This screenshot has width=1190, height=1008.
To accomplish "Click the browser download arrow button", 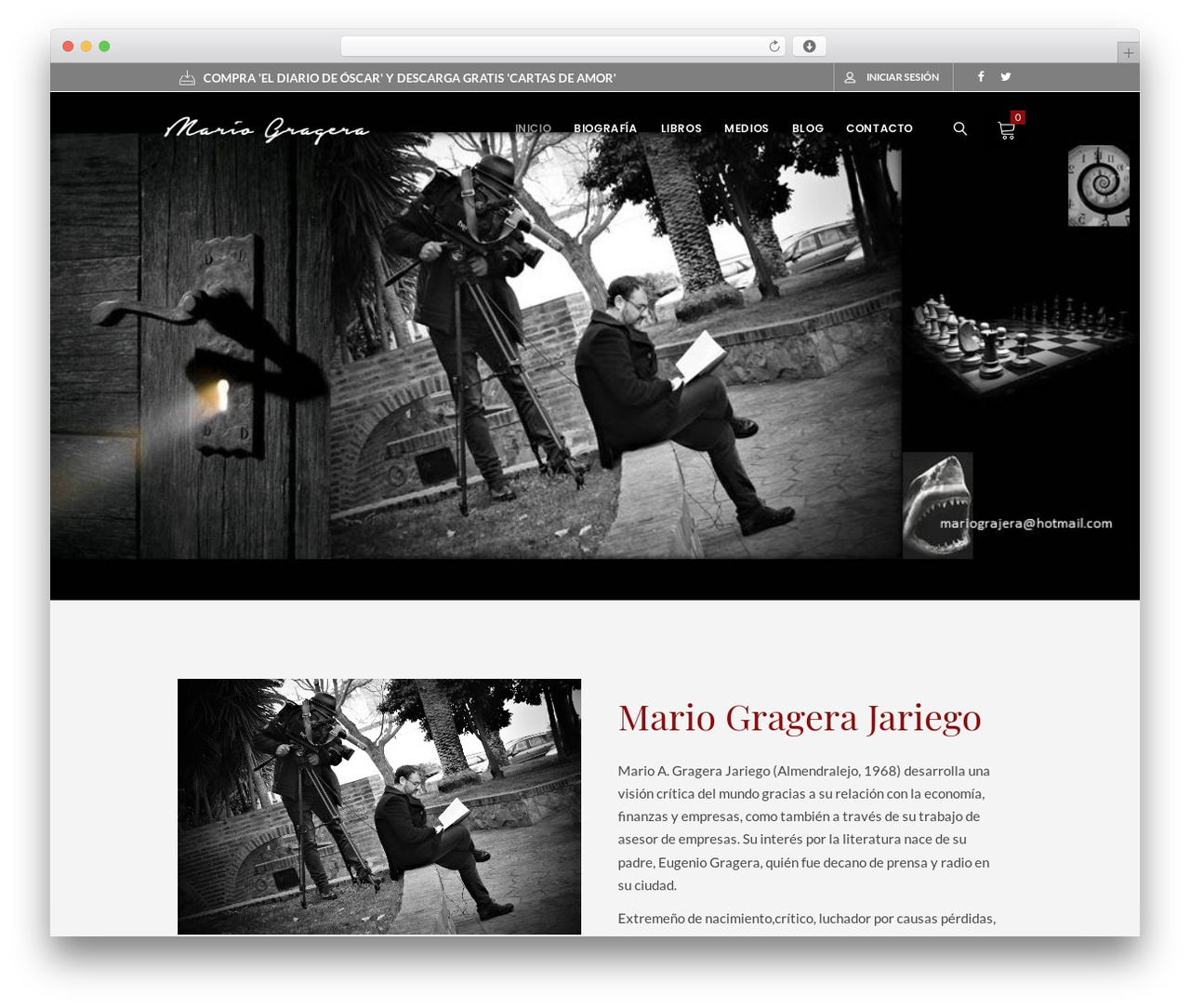I will [810, 46].
